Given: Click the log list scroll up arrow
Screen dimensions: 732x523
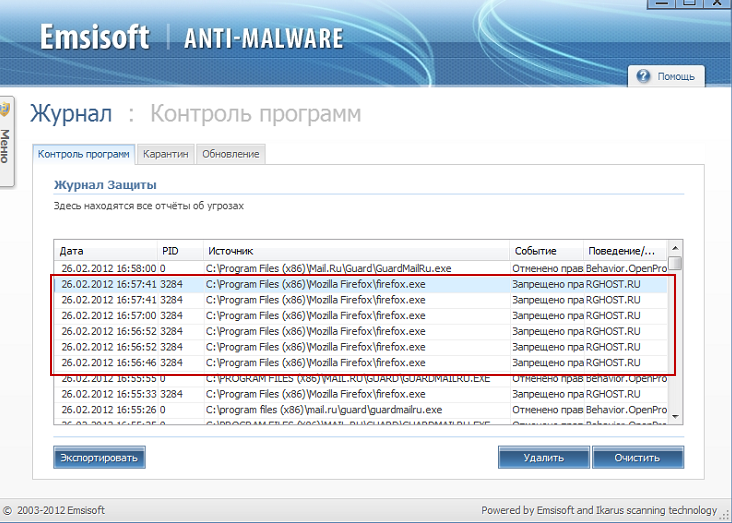Looking at the screenshot, I should [x=675, y=247].
